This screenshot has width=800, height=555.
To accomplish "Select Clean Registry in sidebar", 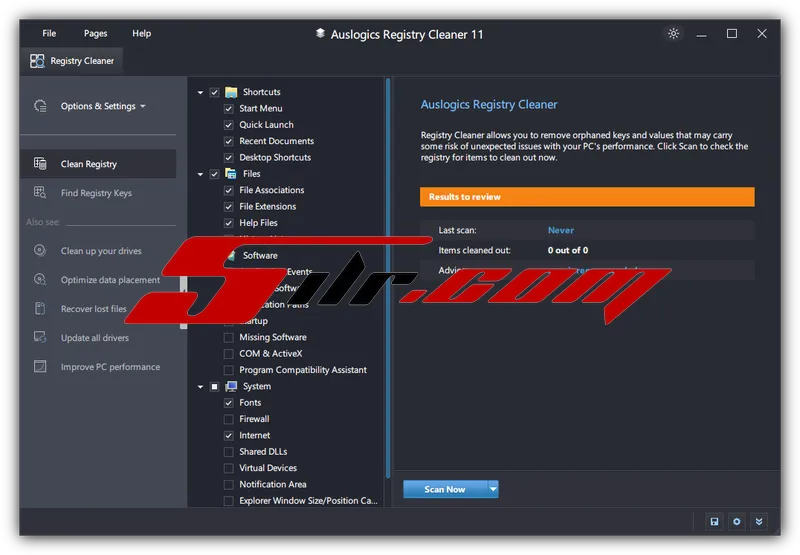I will [x=98, y=164].
